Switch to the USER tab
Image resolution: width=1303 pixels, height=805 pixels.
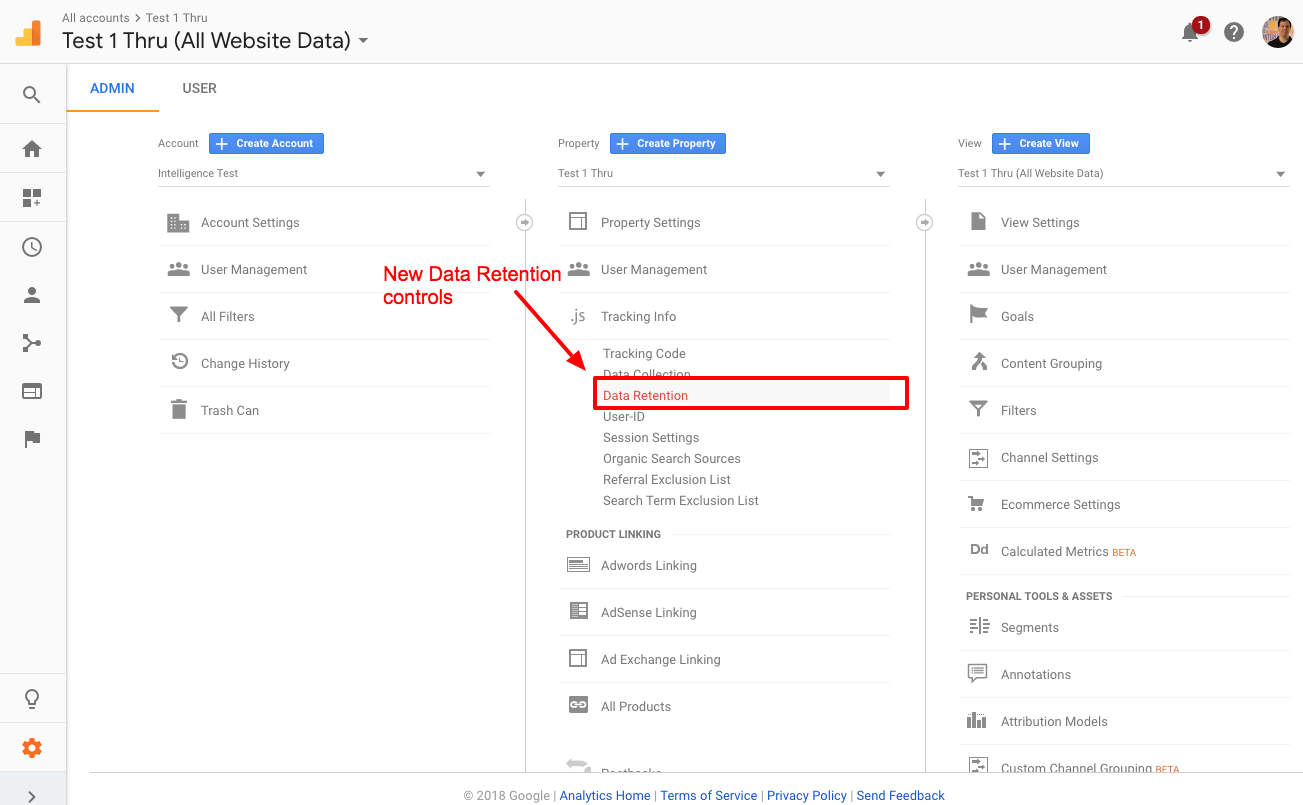pyautogui.click(x=199, y=88)
